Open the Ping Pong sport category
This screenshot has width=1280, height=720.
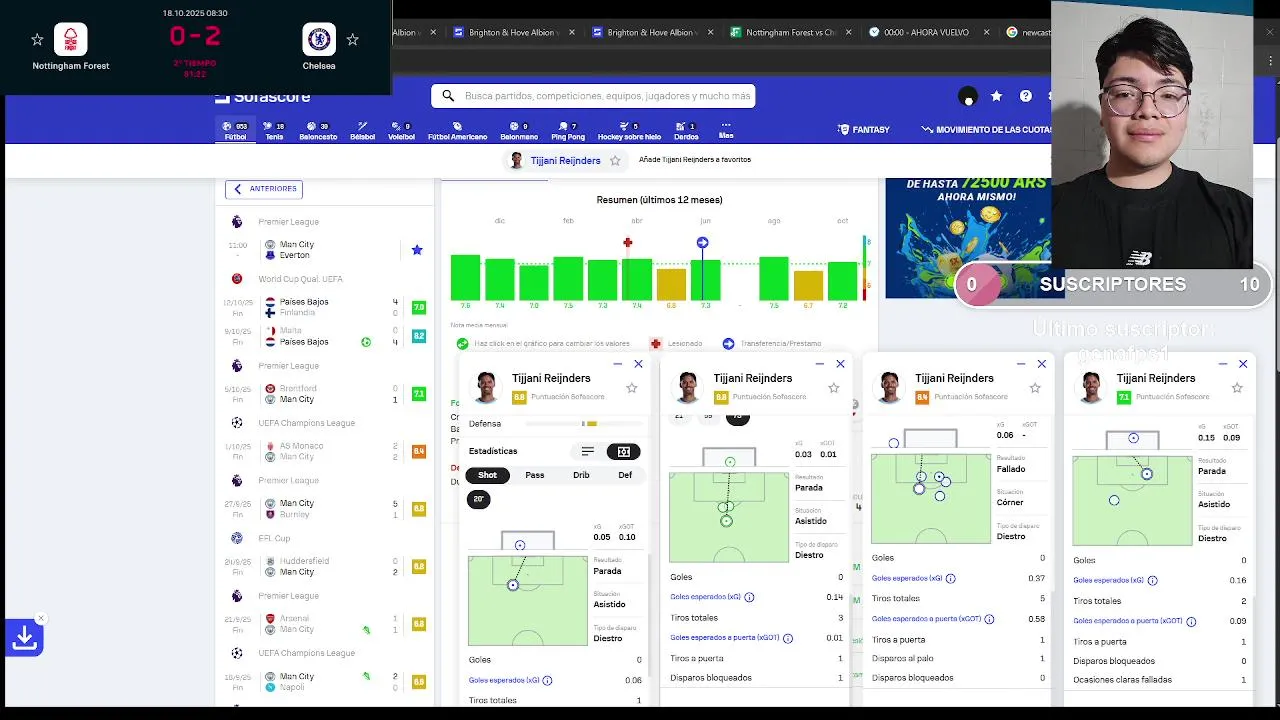(568, 131)
